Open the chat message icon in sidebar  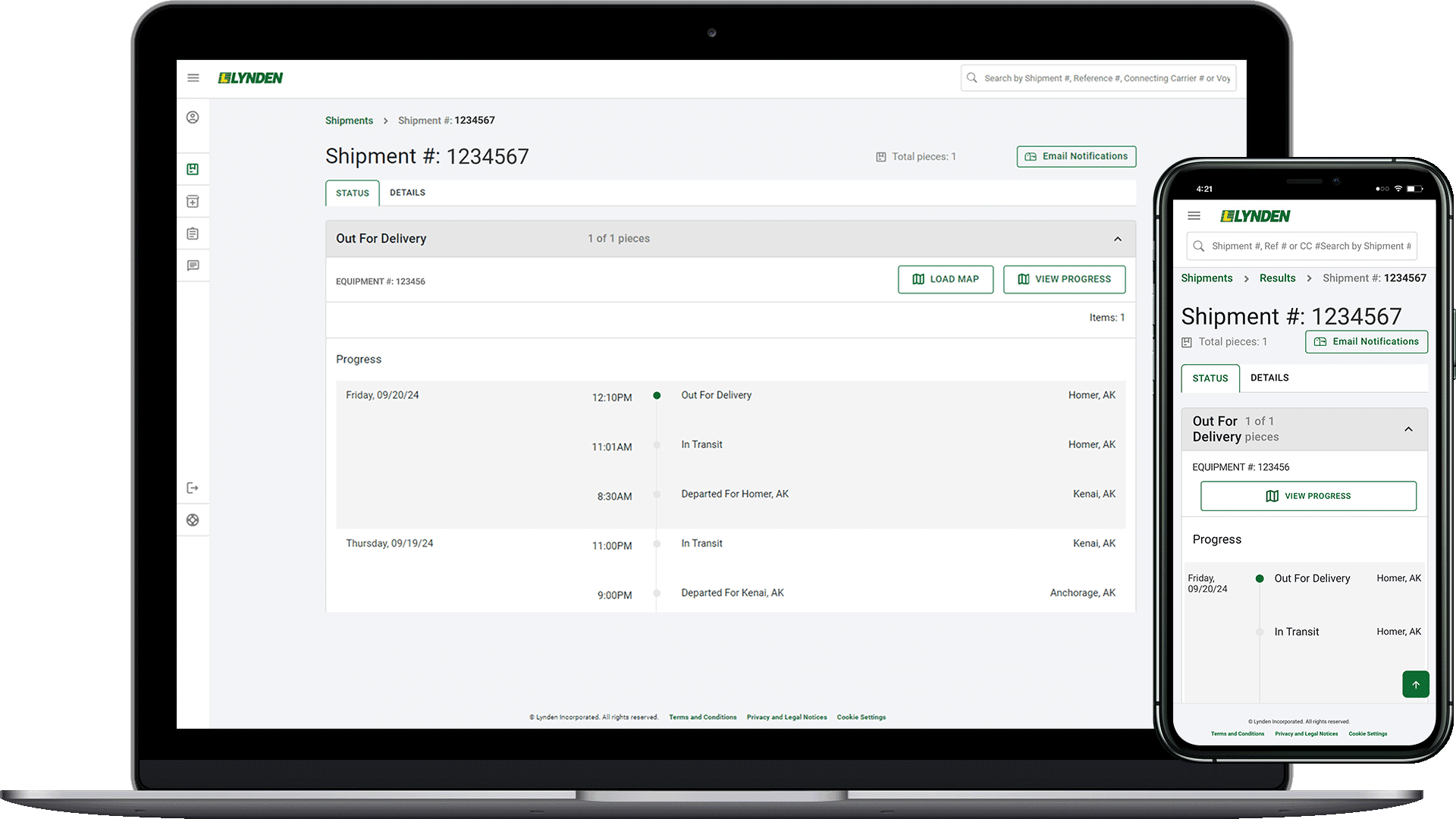(x=193, y=265)
